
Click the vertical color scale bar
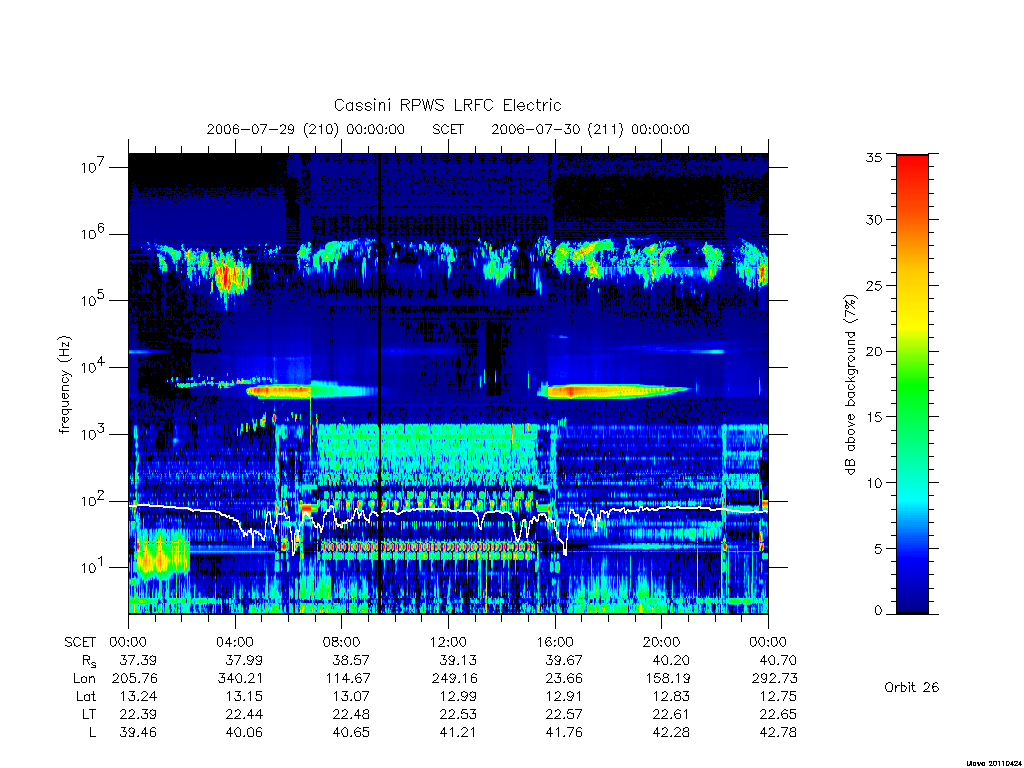[x=912, y=384]
